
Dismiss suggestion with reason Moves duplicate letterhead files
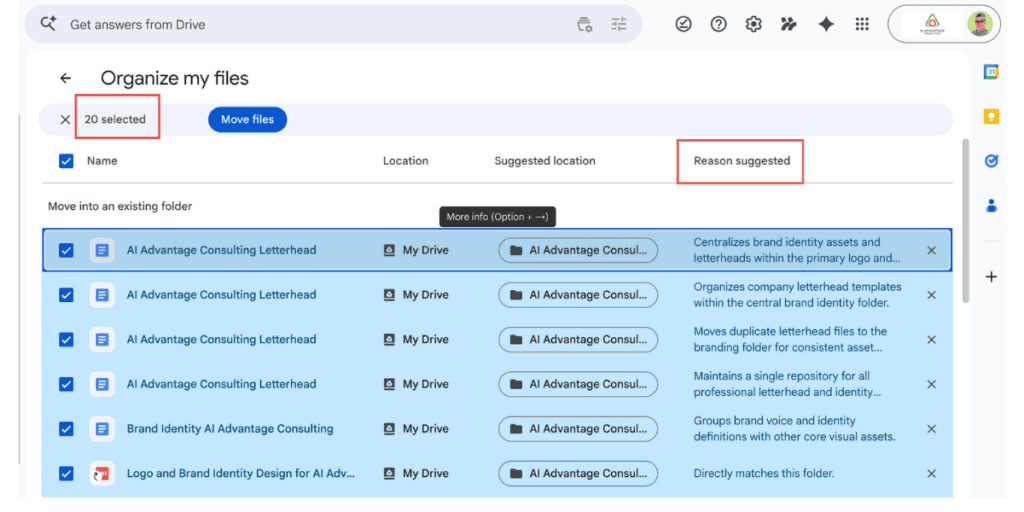point(931,340)
